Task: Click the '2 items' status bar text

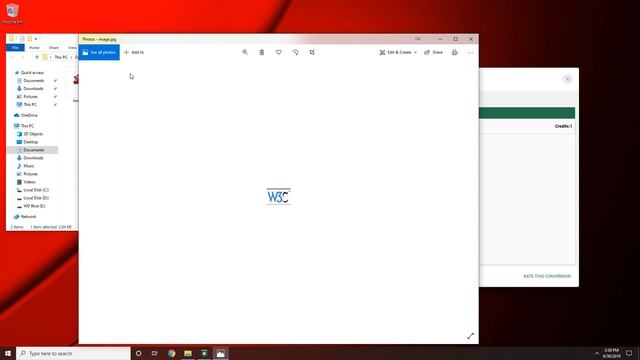Action: click(17, 227)
